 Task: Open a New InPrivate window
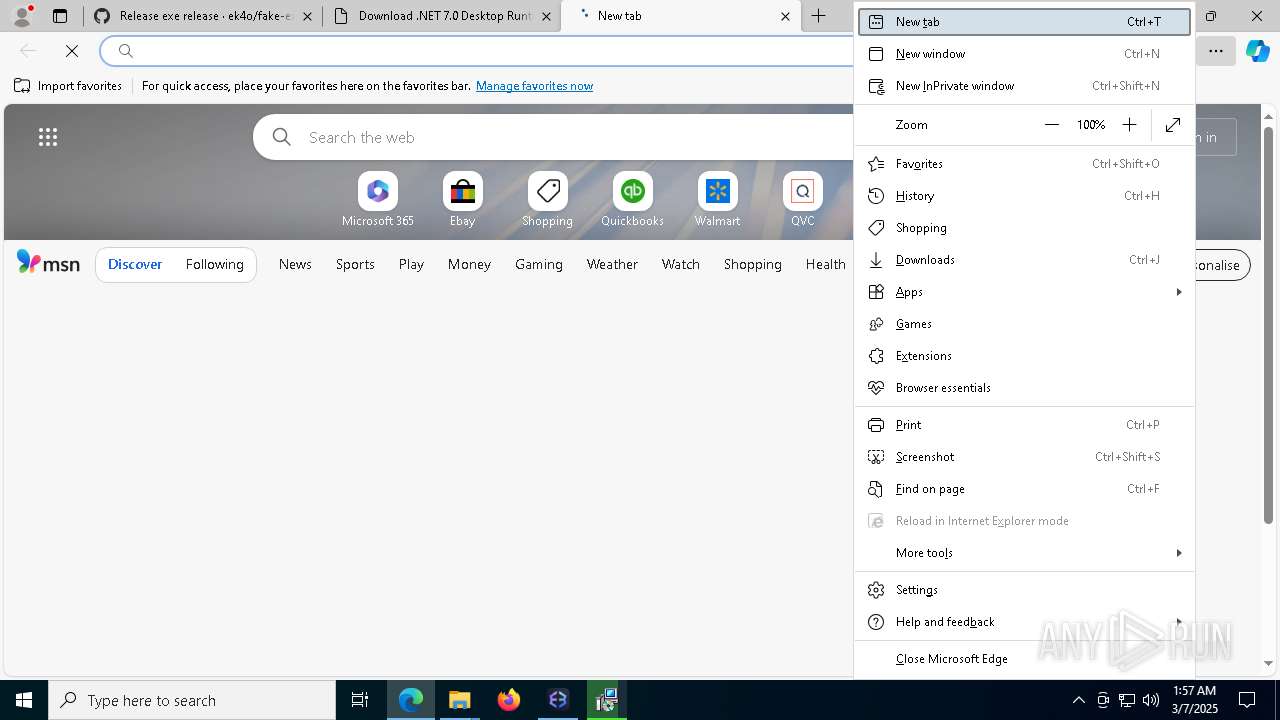1025,86
